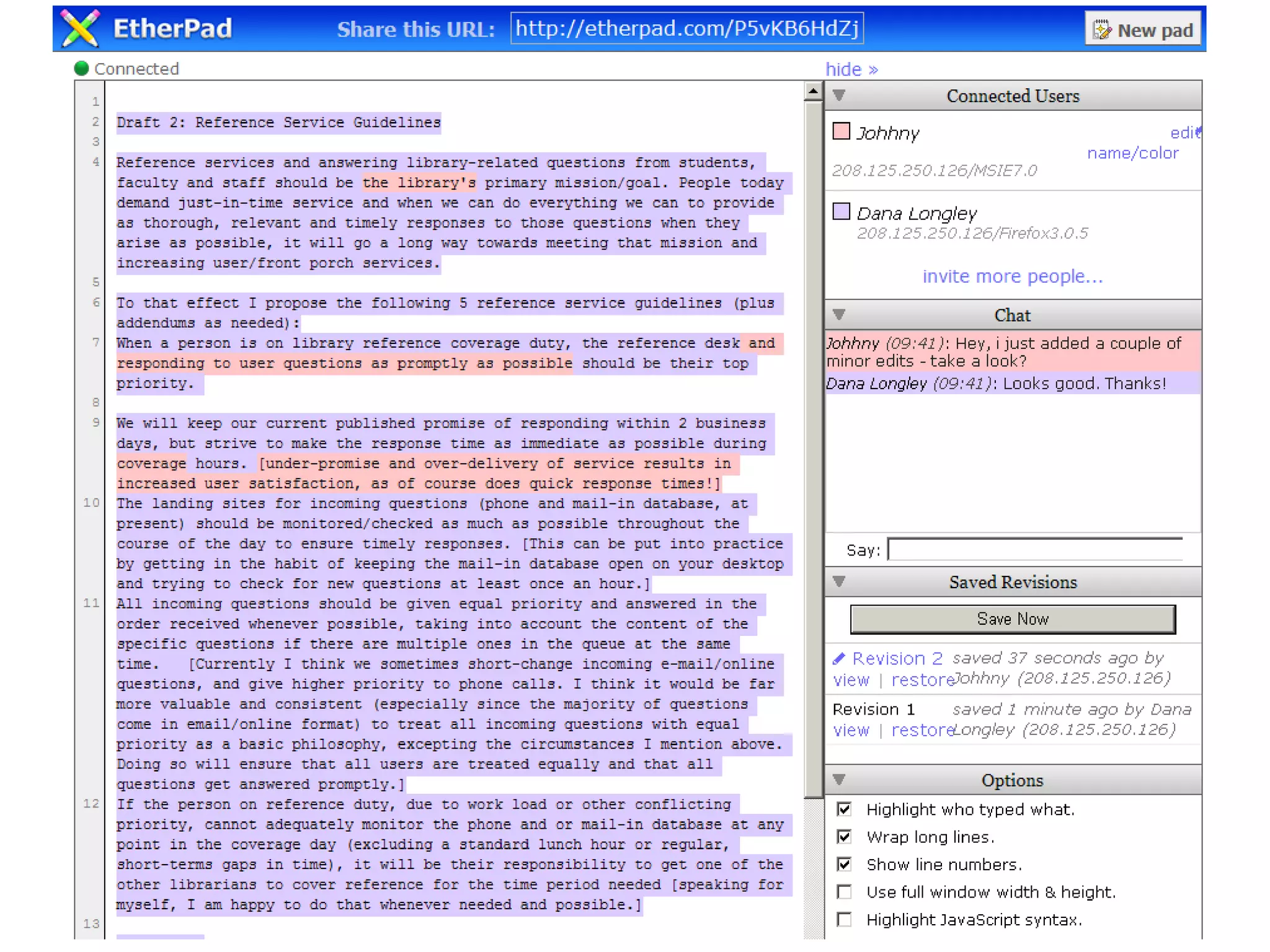Click the scrollbar up arrow in editor
This screenshot has width=1270, height=952.
812,92
